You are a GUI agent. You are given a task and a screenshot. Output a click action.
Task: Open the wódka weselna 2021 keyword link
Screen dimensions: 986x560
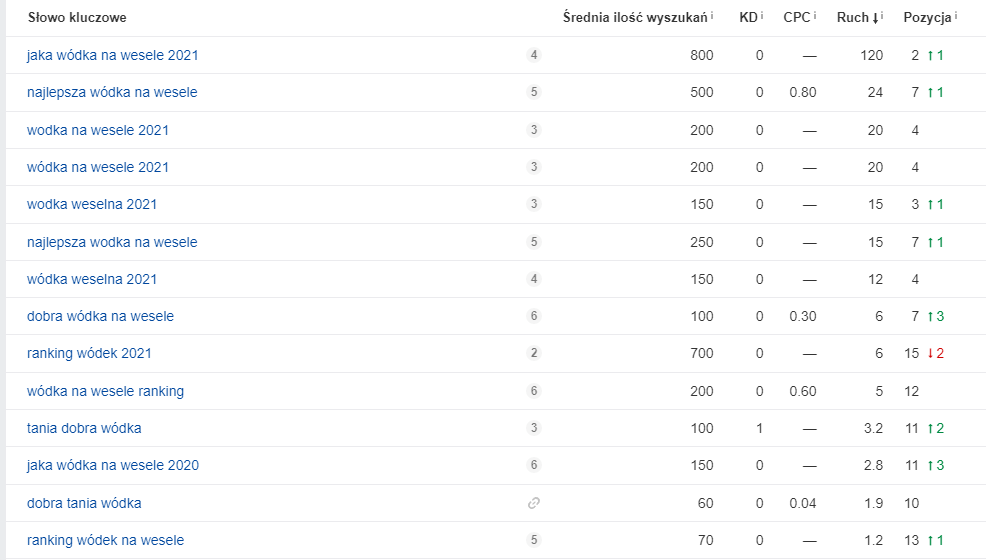point(92,279)
